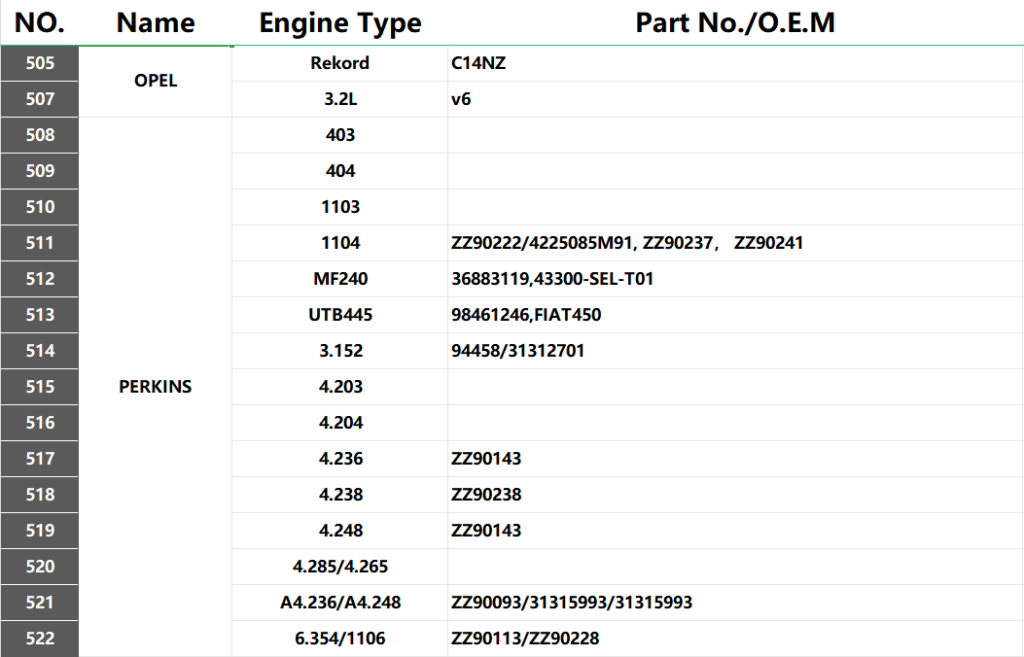Click the "ZZ90238" part number cell
This screenshot has height=657, width=1024.
point(735,494)
